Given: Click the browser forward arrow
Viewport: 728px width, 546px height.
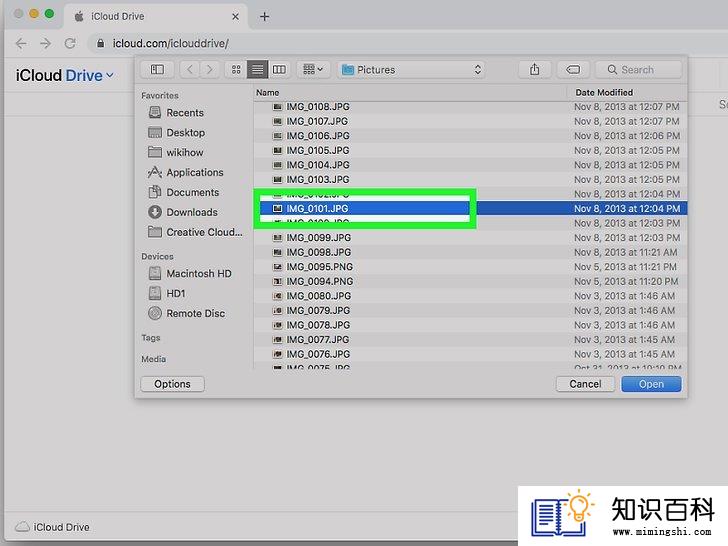Looking at the screenshot, I should coord(46,44).
